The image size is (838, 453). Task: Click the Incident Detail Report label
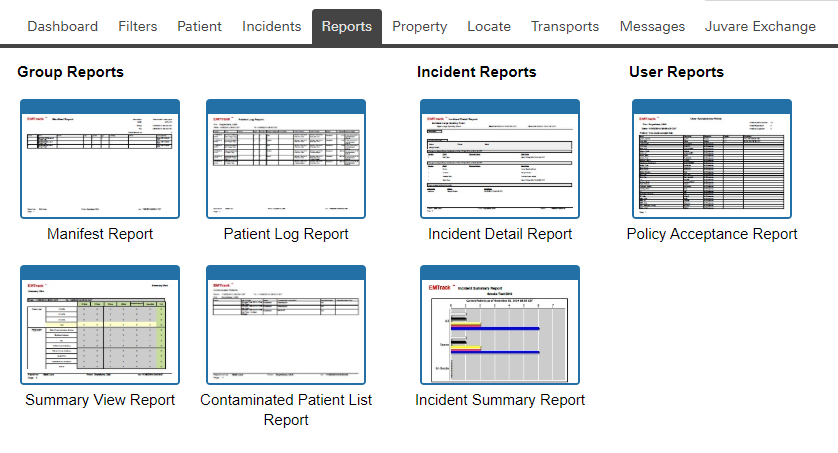(x=500, y=234)
